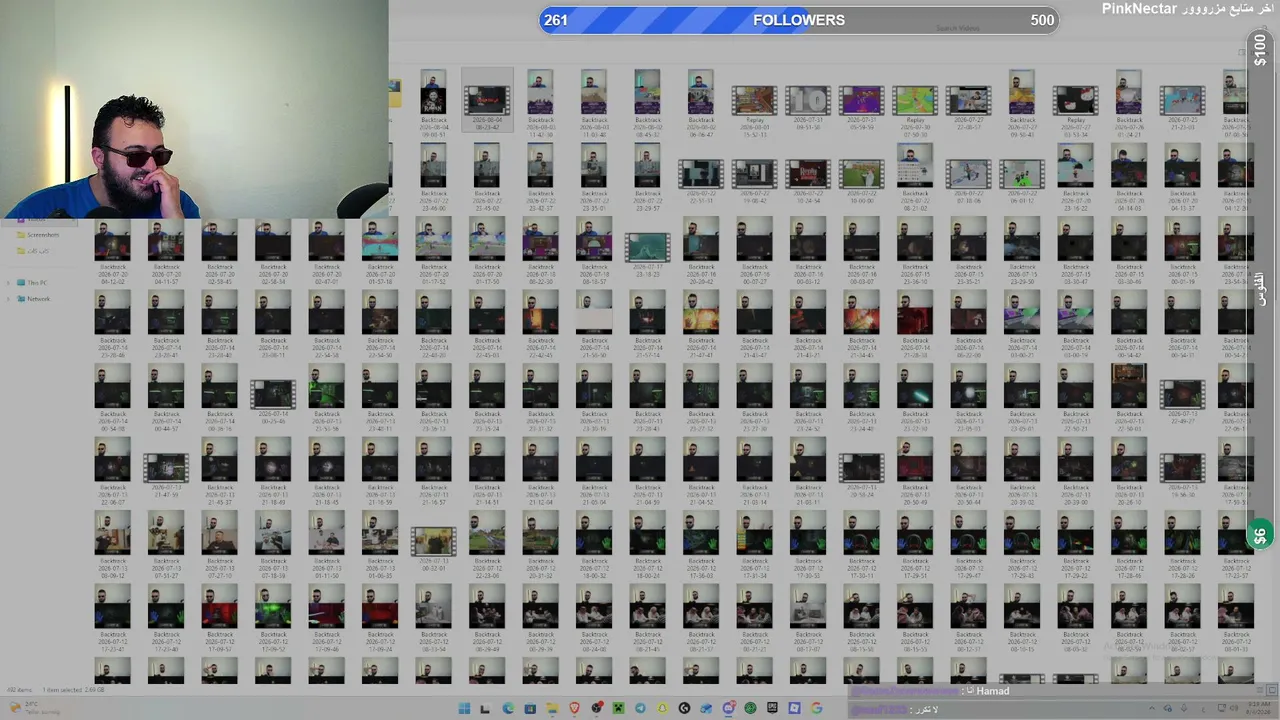Select the video 2026-07-25 21-23-03
1280x720 pixels.
point(1182,106)
